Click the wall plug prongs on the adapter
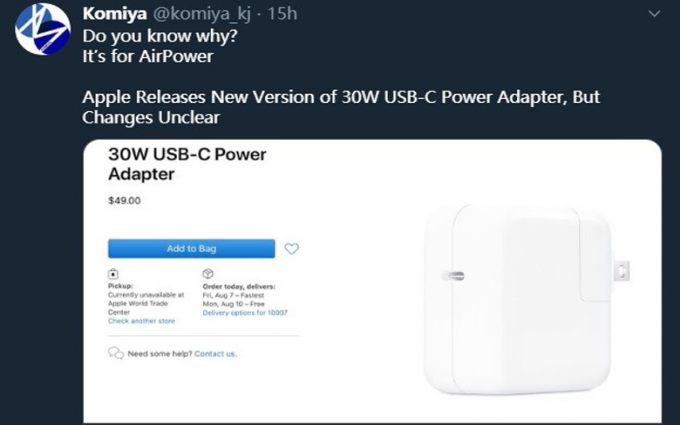680x425 pixels. pos(621,271)
